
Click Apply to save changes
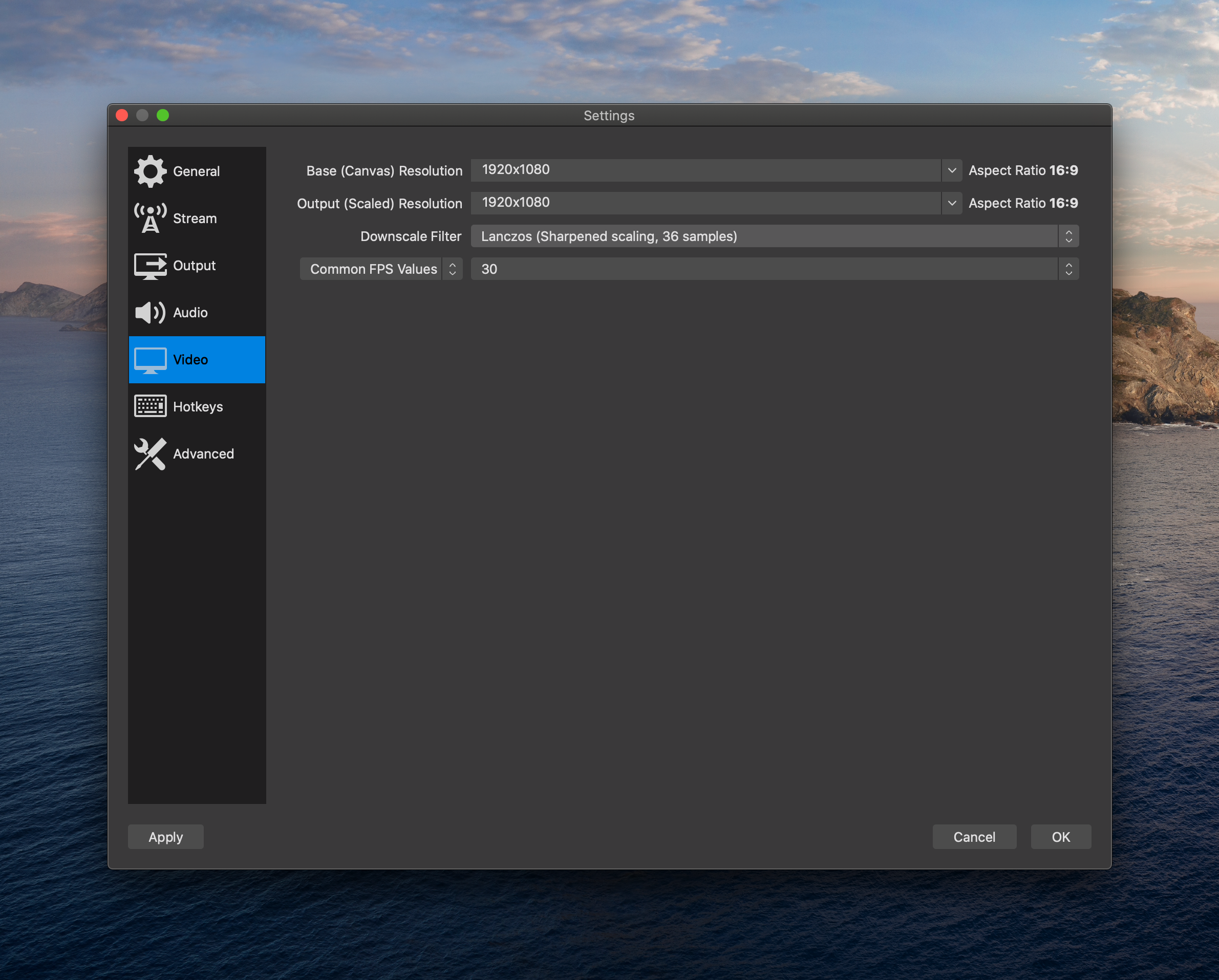click(x=166, y=837)
